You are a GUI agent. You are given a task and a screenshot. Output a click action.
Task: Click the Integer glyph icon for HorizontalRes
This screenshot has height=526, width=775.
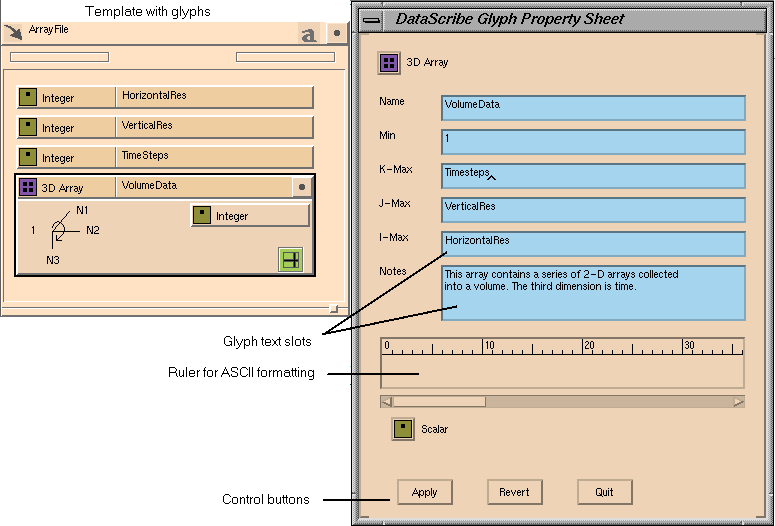tap(28, 97)
